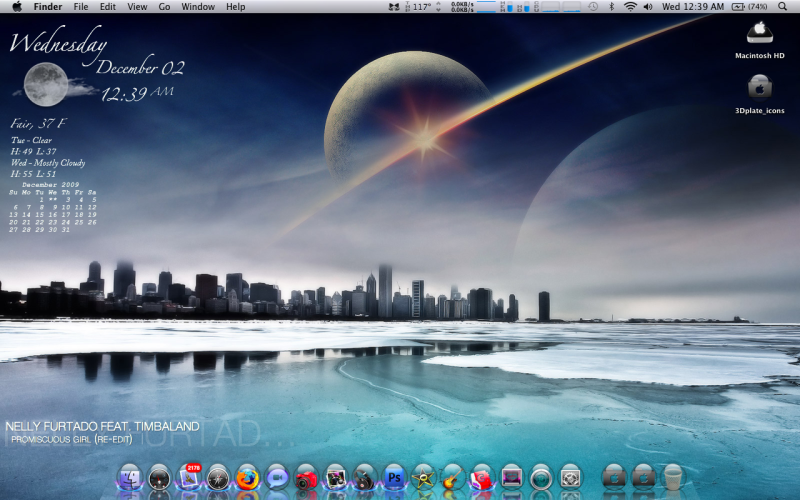800x500 pixels.
Task: Open the File menu
Action: click(81, 7)
